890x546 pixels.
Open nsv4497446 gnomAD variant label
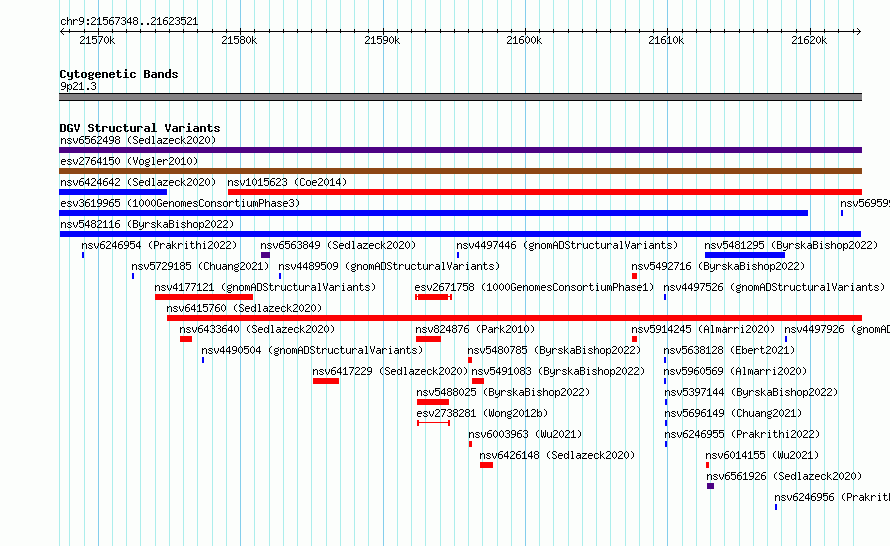coord(567,245)
